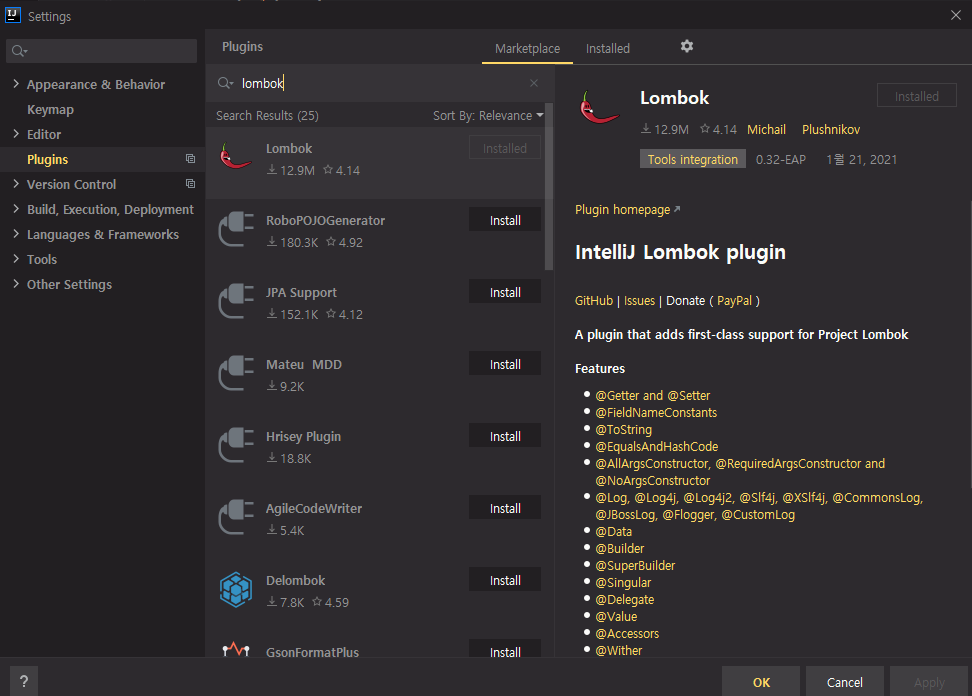This screenshot has height=696, width=972.
Task: Click the project-level icon next to Plugins
Action: [x=190, y=159]
